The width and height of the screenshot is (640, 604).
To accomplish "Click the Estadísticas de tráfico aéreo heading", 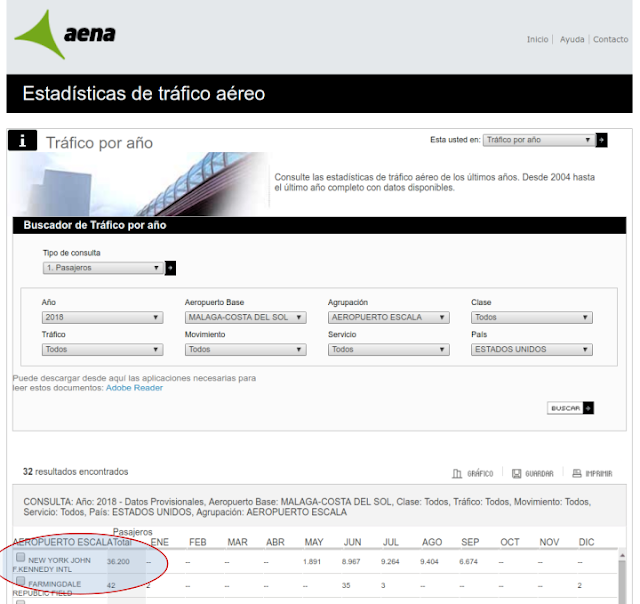I will [144, 93].
